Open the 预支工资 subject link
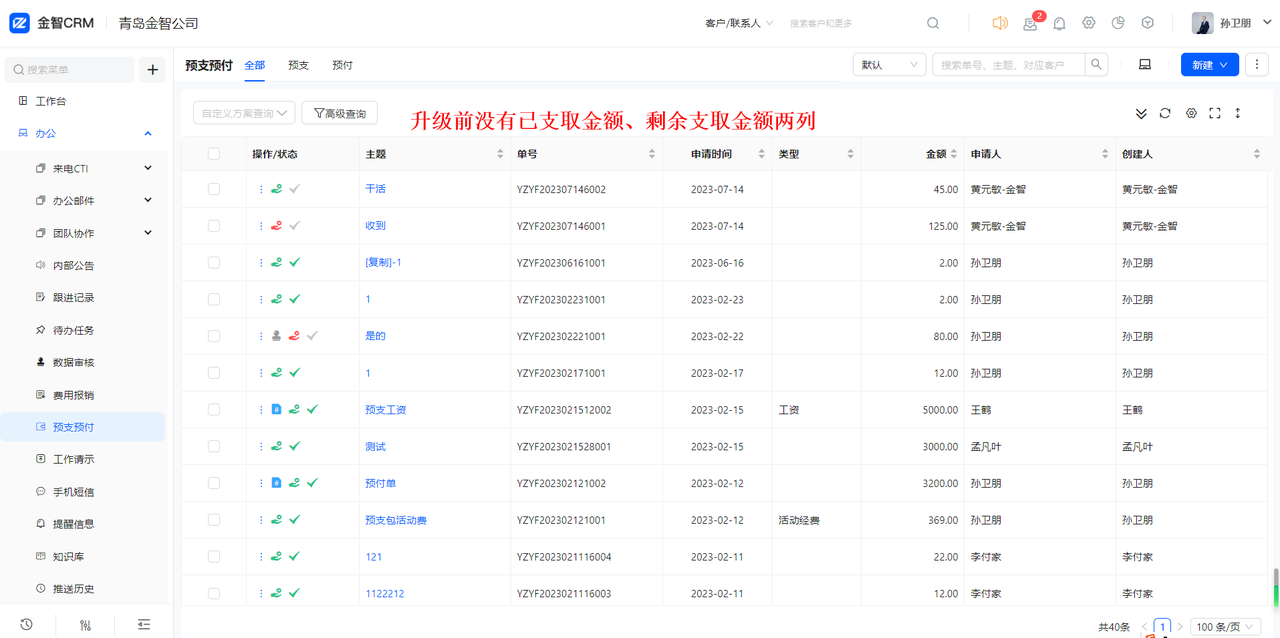 click(x=386, y=410)
